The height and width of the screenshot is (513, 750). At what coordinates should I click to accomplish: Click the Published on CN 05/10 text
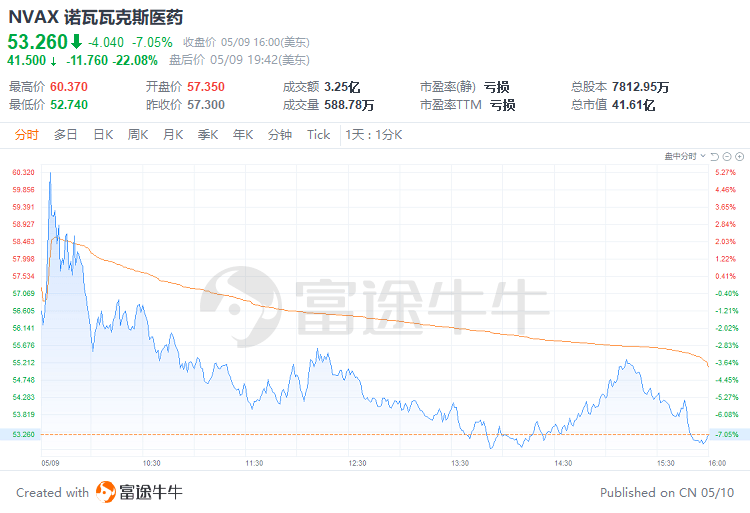tap(667, 492)
